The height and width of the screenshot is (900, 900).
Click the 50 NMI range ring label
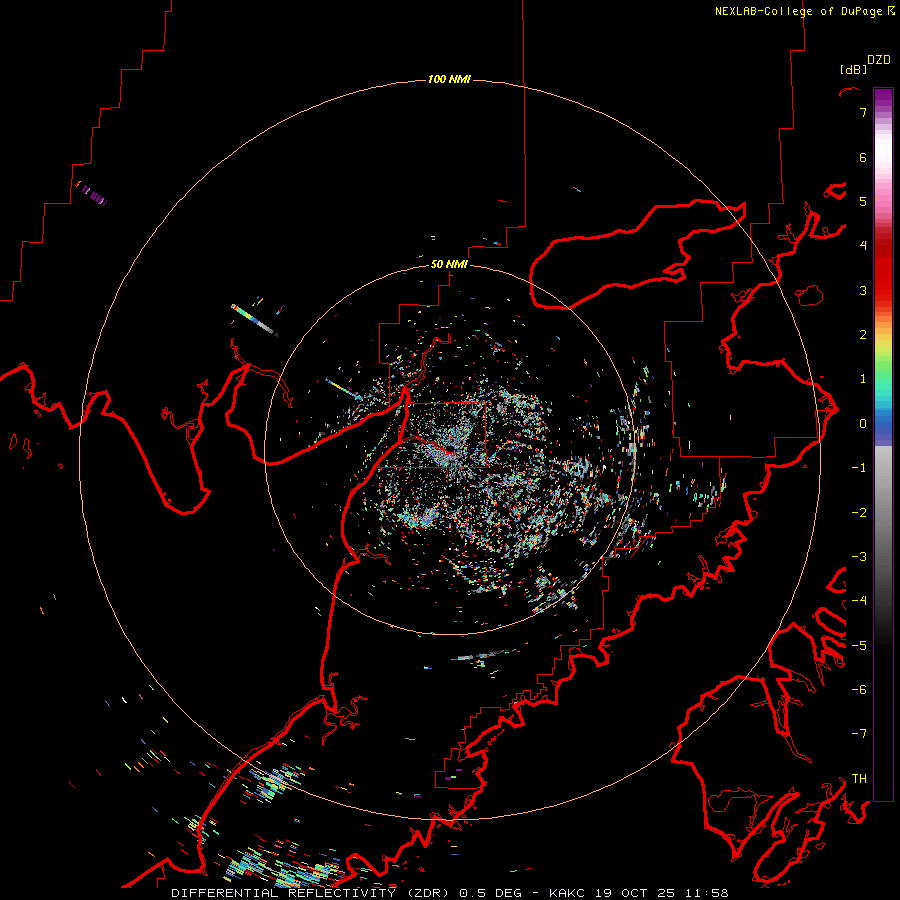point(449,264)
